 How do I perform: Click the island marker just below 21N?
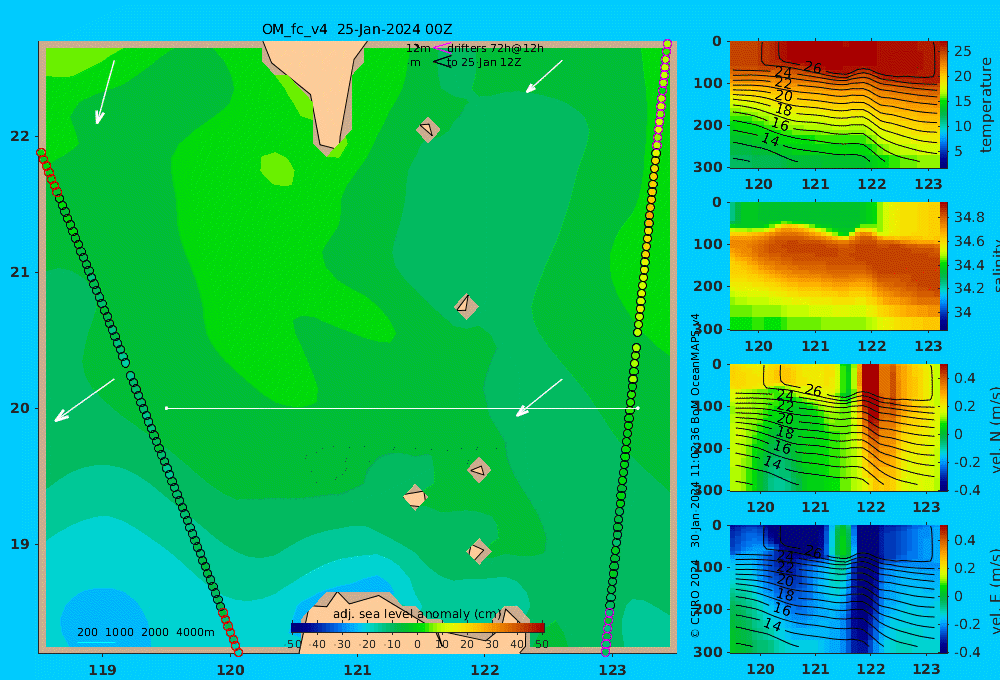click(x=466, y=306)
